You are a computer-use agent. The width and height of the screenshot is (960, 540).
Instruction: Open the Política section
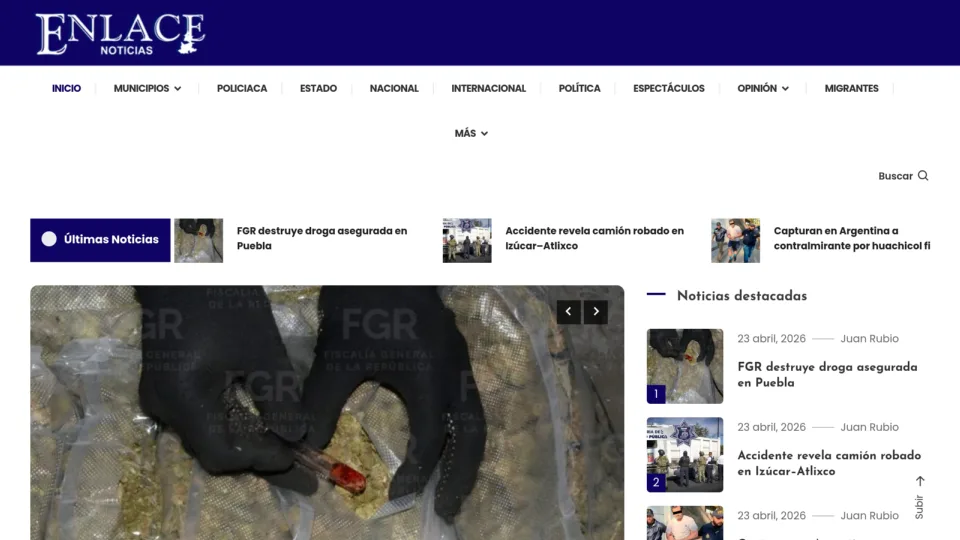click(x=579, y=88)
